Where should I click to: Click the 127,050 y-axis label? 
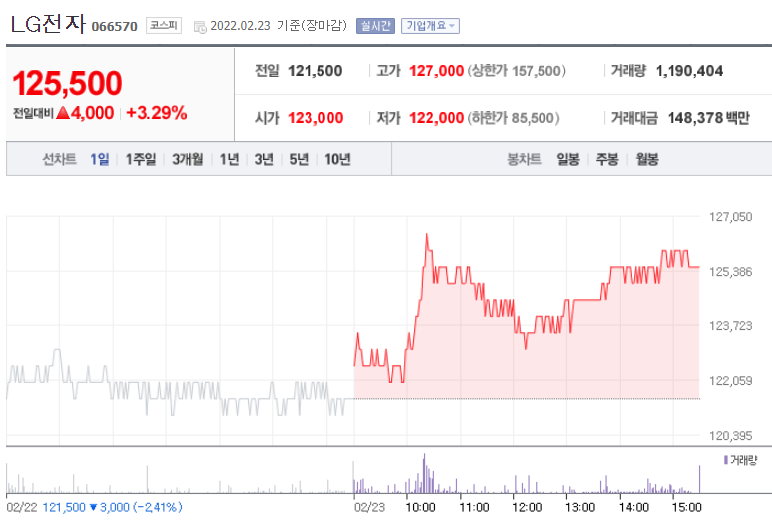731,217
